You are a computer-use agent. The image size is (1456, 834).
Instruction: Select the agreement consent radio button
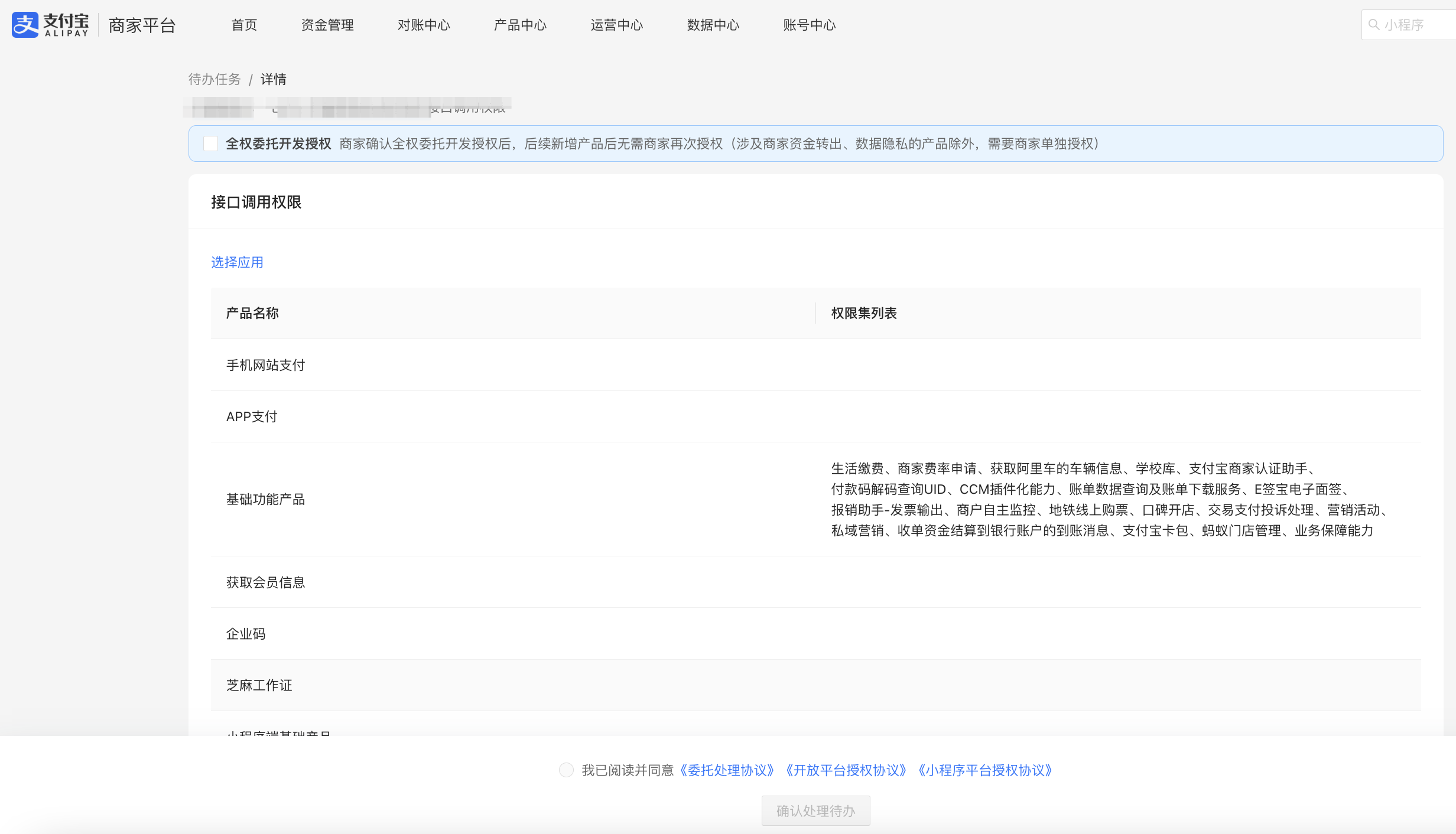(566, 770)
